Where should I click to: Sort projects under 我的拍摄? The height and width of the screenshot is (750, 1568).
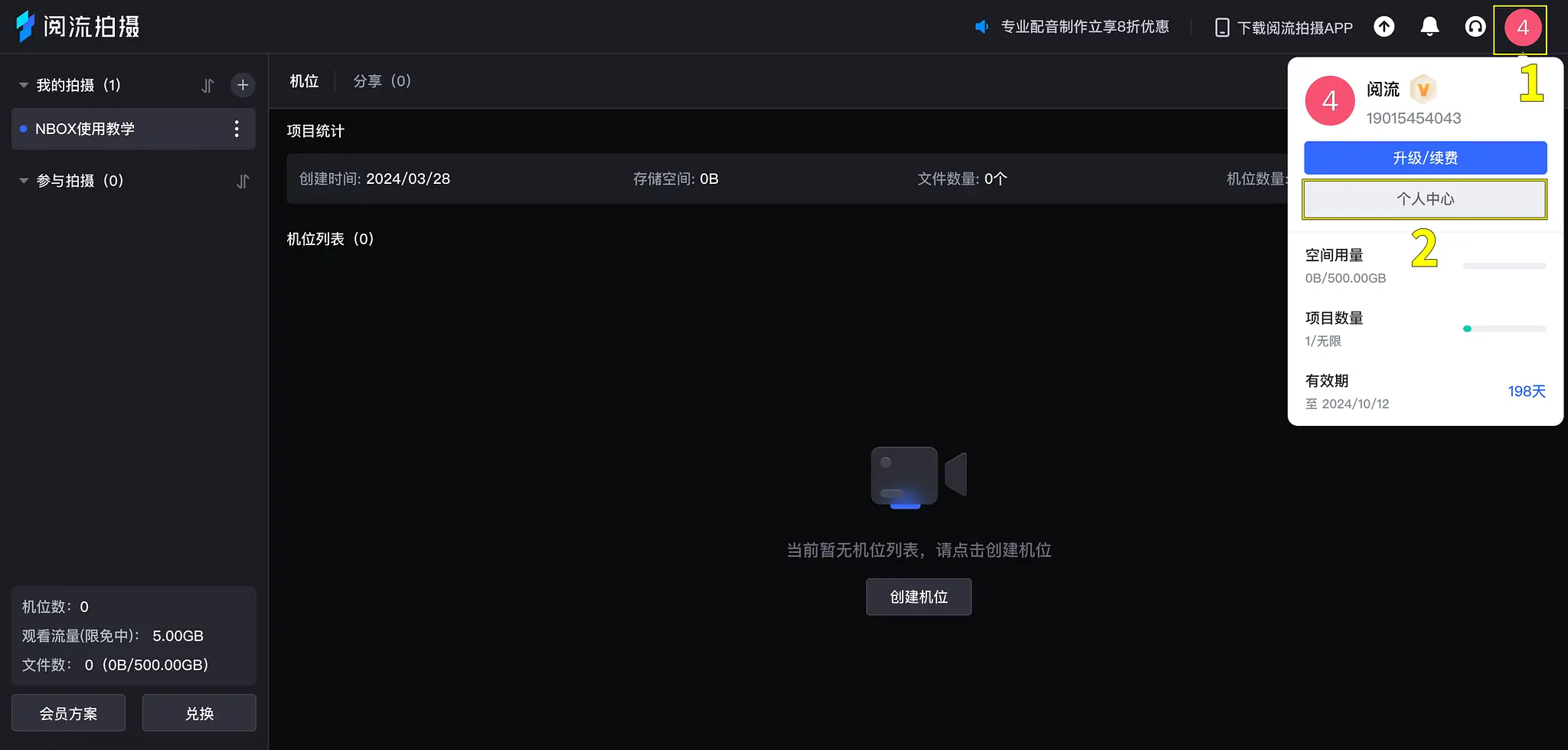[207, 86]
